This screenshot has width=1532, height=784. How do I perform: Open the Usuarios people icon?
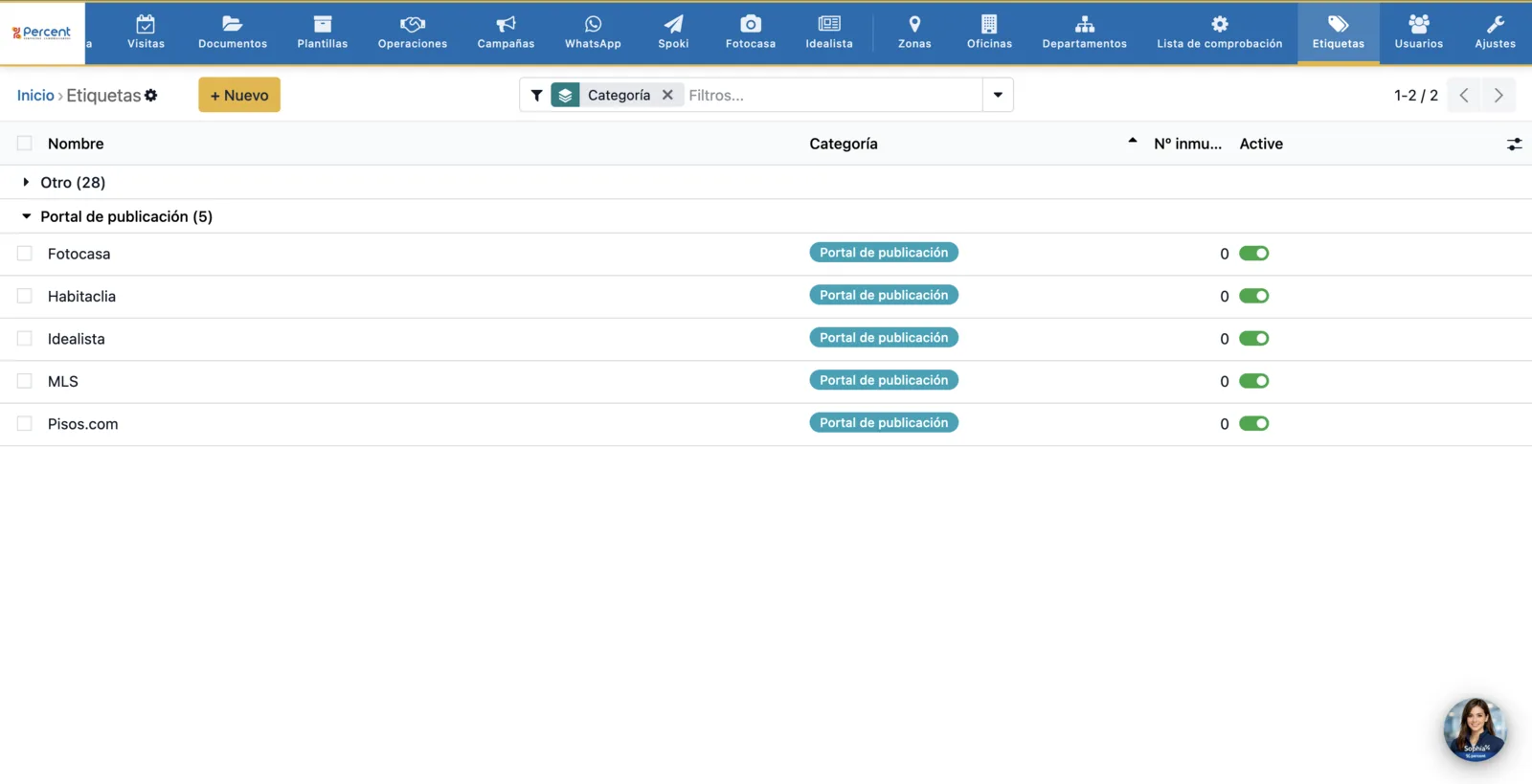coord(1419,24)
